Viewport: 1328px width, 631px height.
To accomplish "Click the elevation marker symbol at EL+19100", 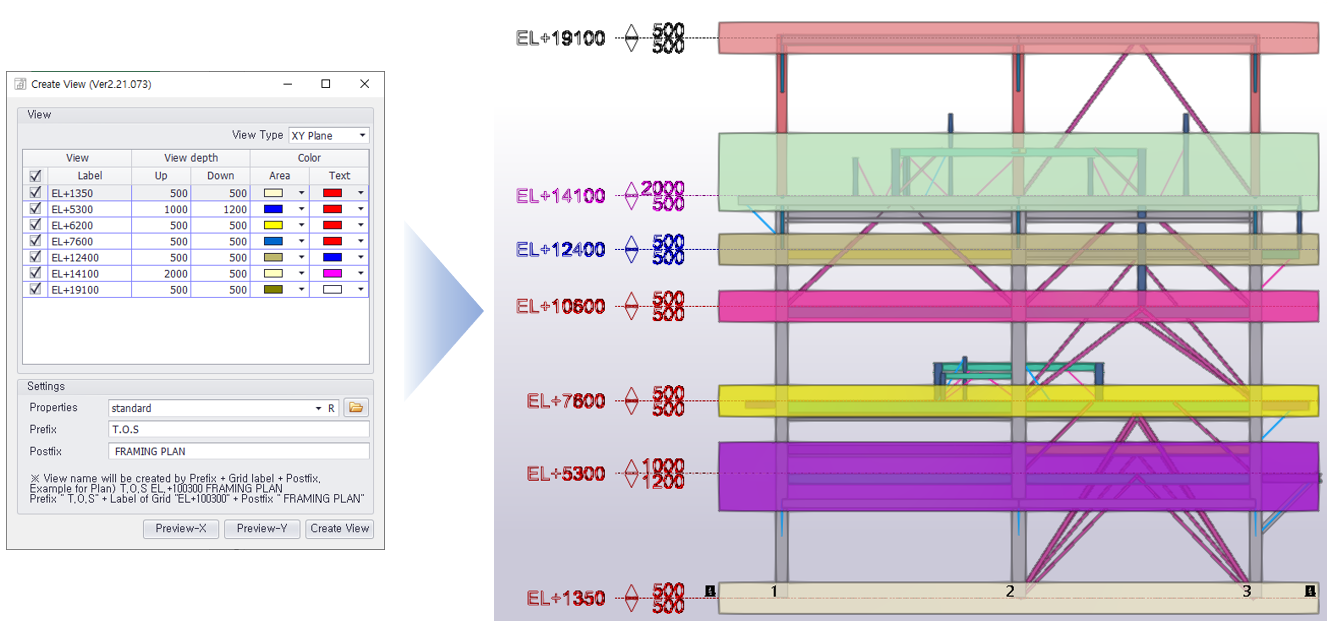I will click(631, 38).
